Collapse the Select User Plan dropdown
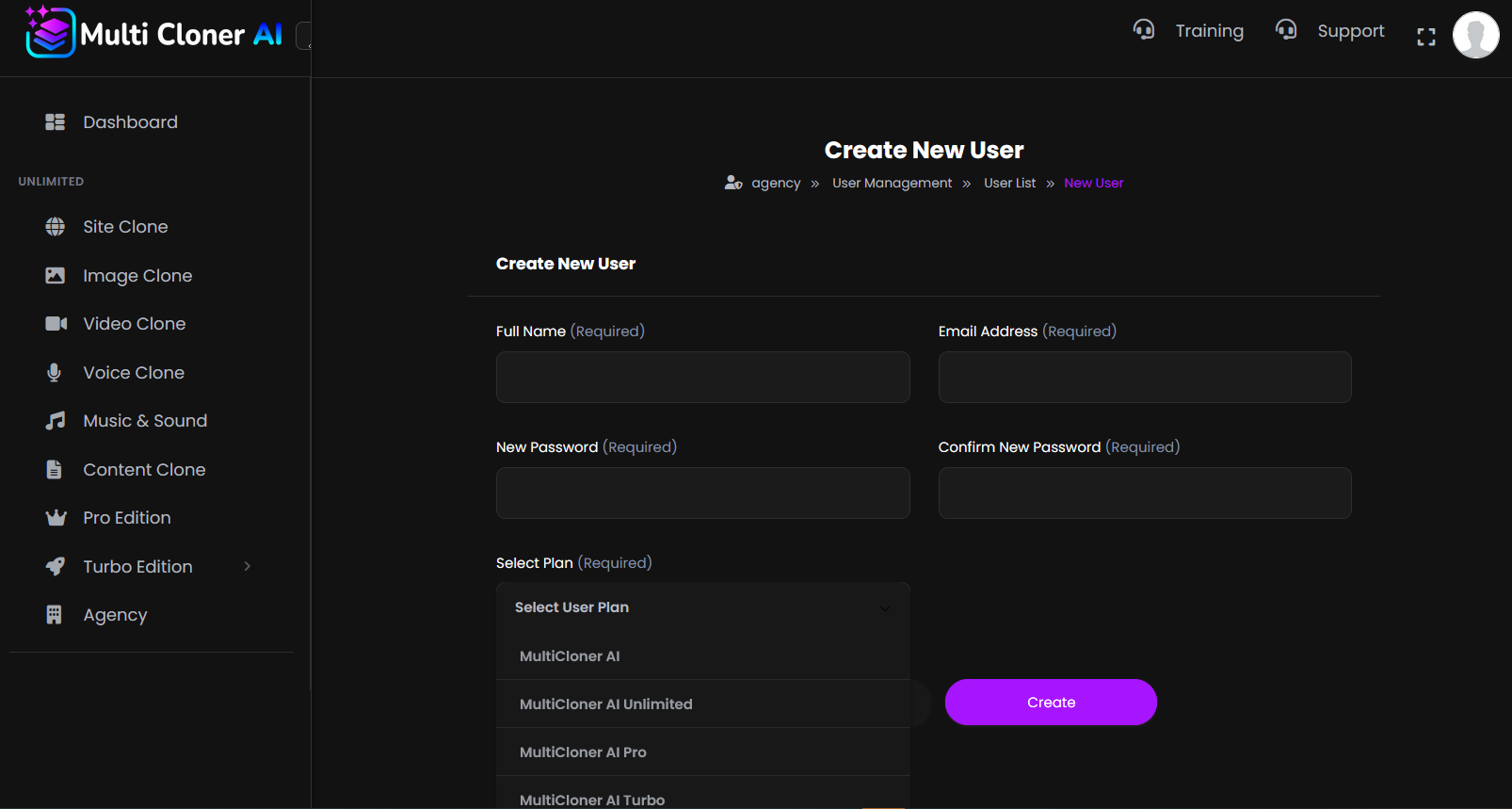This screenshot has height=809, width=1512. (884, 607)
